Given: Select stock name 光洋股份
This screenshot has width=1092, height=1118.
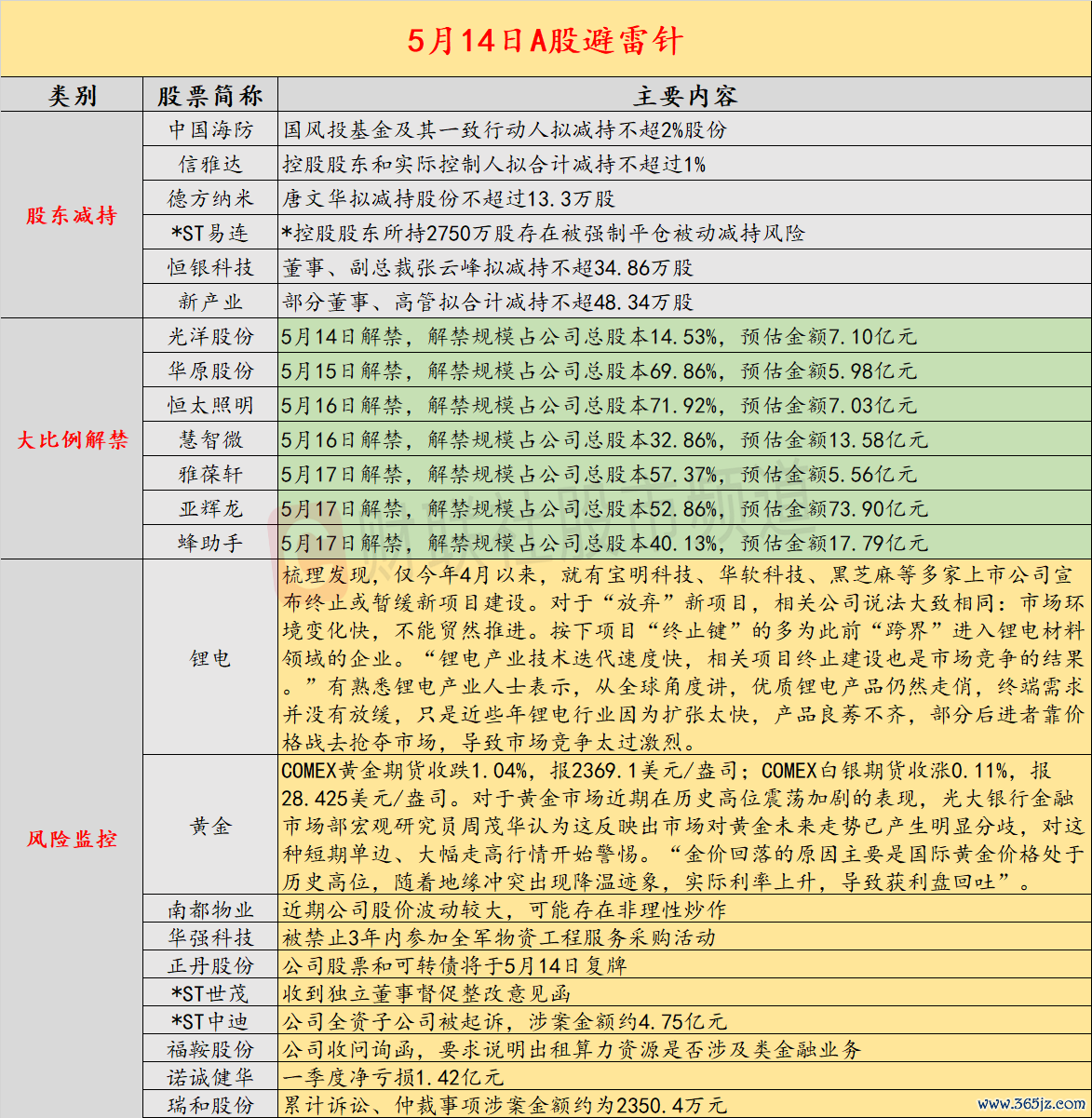Looking at the screenshot, I should (x=210, y=336).
